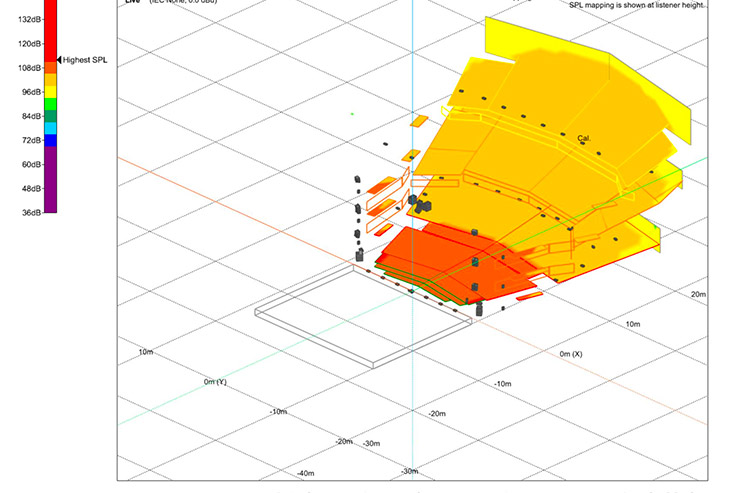The image size is (740, 493).
Task: Select the lowest loudspeaker at stage front corner
Action: pyautogui.click(x=479, y=309)
